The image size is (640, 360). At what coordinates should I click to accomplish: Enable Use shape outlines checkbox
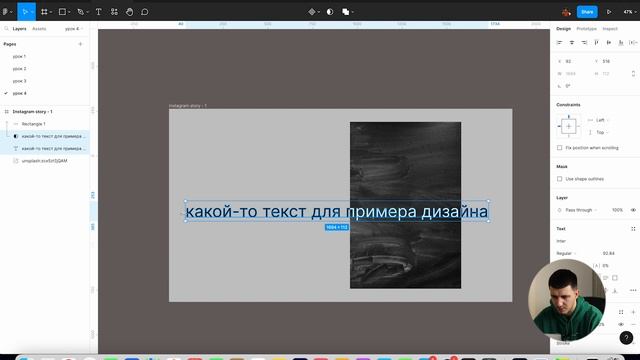point(560,179)
